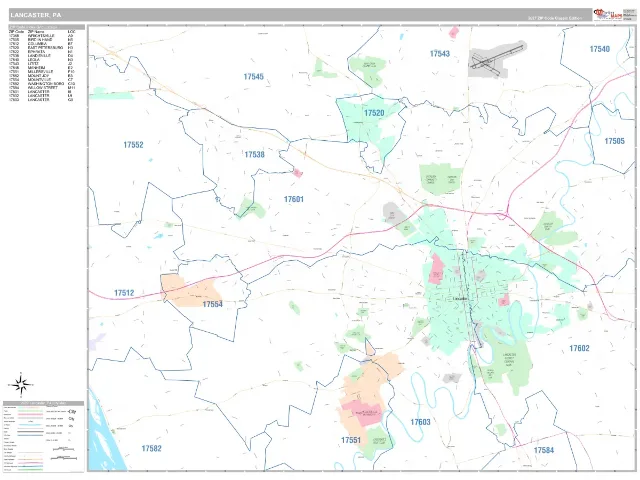The image size is (640, 480).
Task: Click the compass rose symbol
Action: pyautogui.click(x=21, y=384)
